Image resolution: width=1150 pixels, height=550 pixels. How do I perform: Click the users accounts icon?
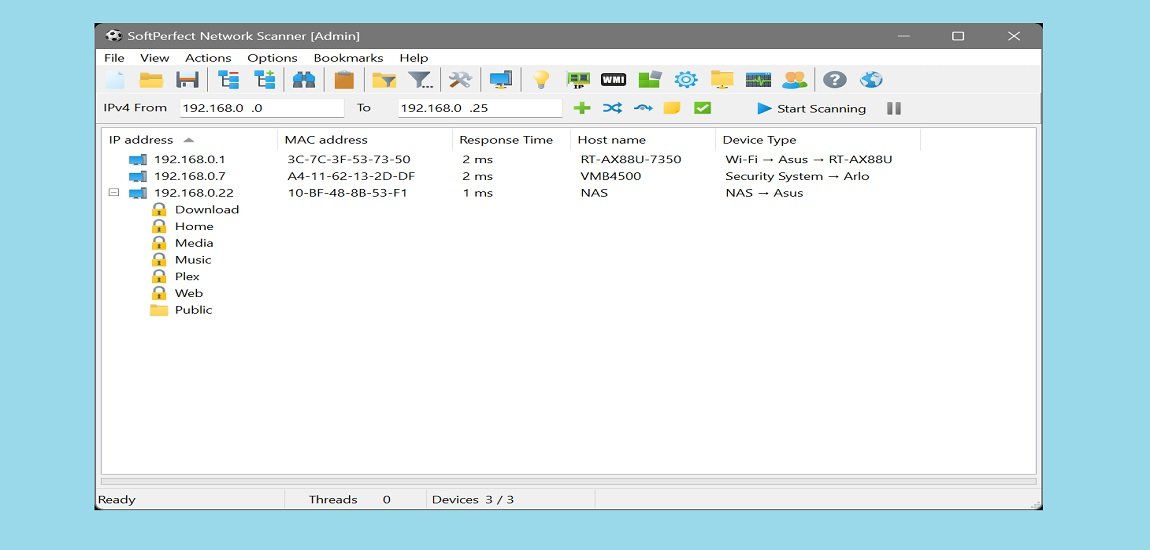[794, 80]
